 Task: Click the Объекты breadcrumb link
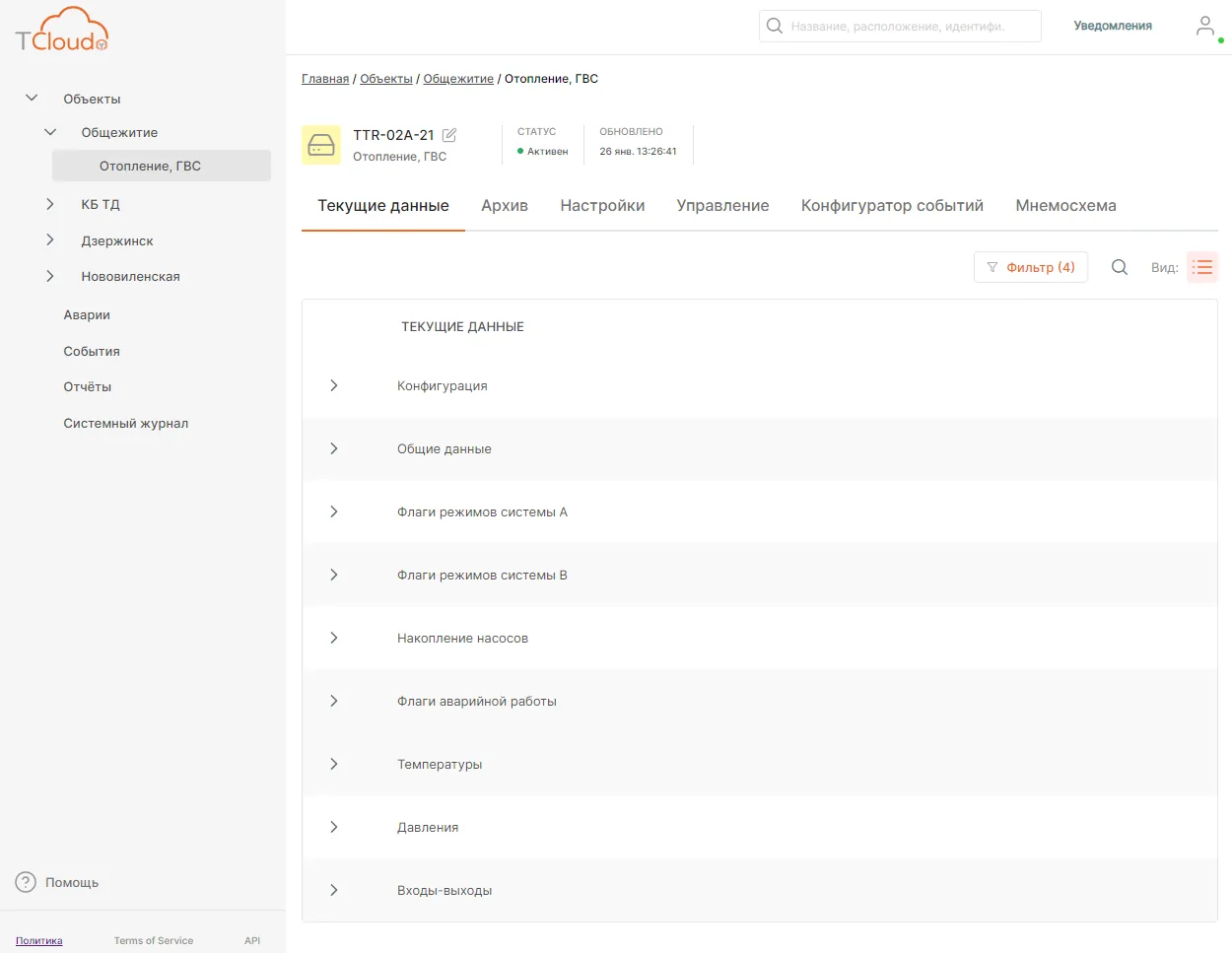[x=386, y=79]
